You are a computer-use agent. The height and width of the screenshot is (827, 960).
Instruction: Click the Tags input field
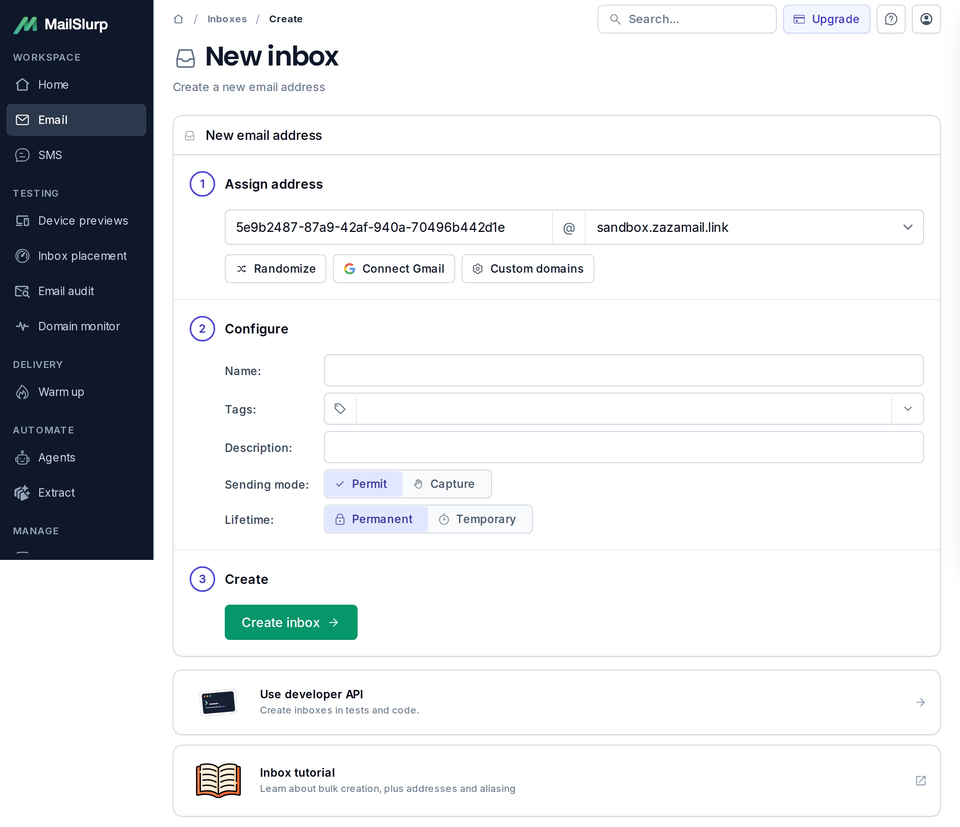point(623,408)
